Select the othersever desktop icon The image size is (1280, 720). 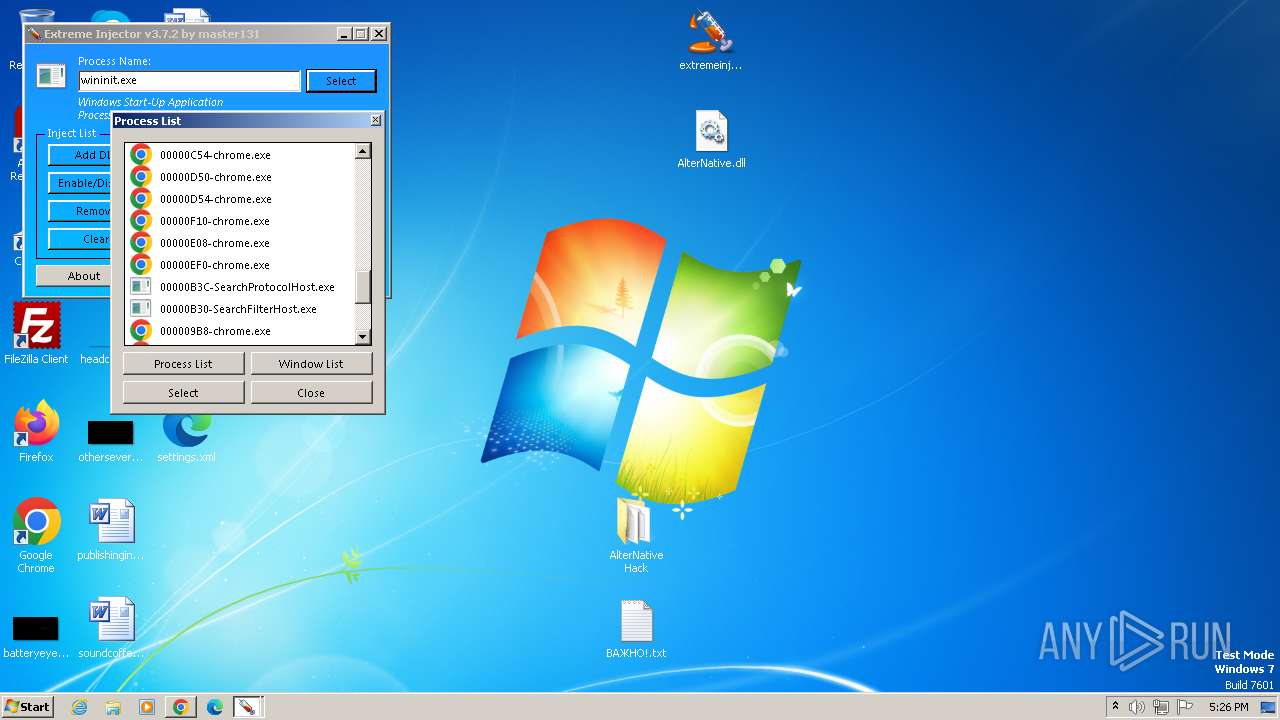[x=111, y=441]
